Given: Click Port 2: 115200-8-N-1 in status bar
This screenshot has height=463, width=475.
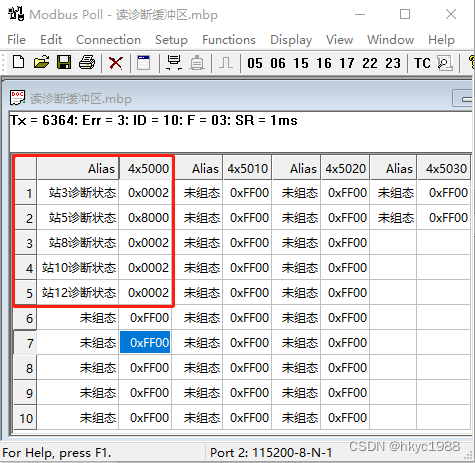Looking at the screenshot, I should pos(271,453).
